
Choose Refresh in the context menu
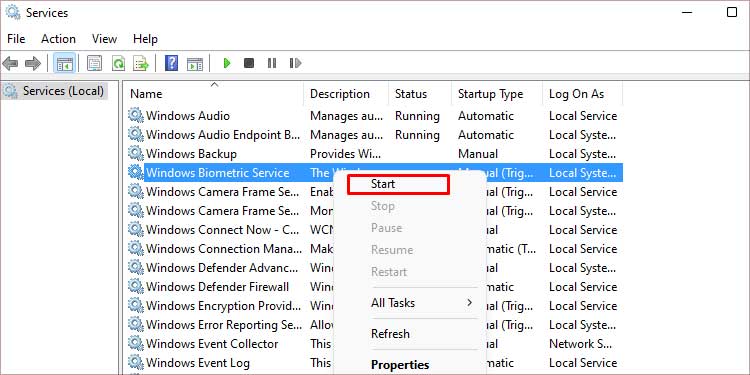[410, 333]
